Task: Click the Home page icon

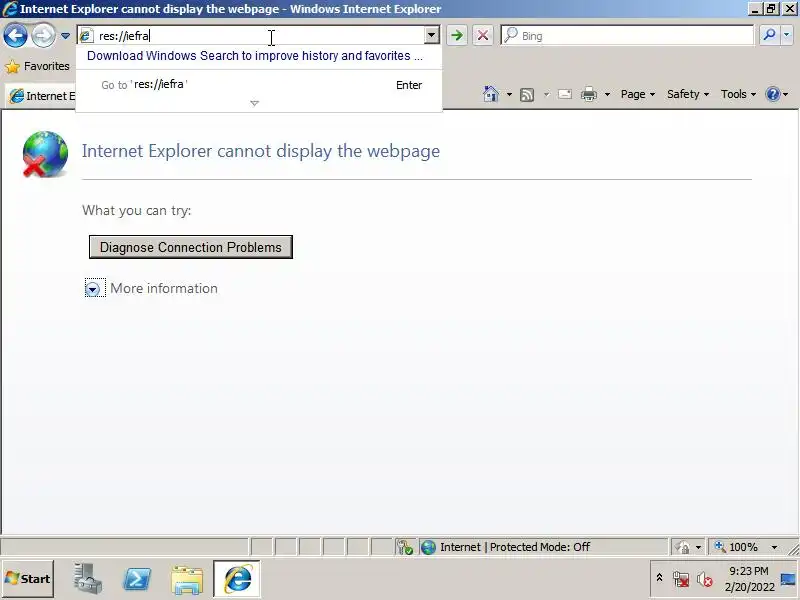Action: [x=491, y=94]
